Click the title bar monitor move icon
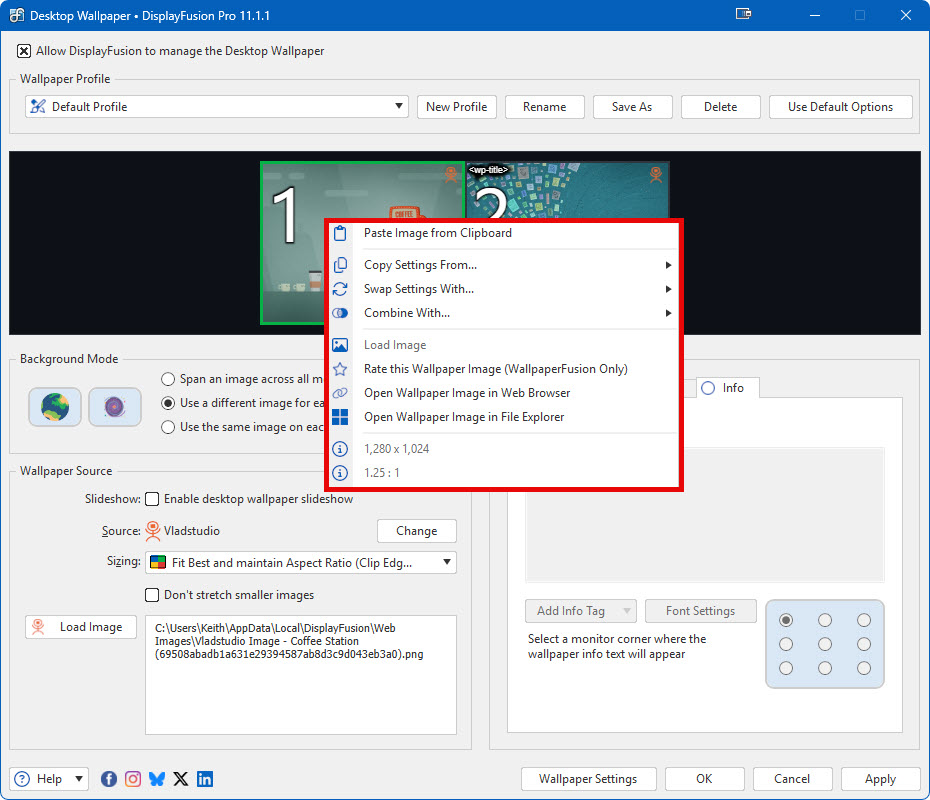Screen dimensions: 930x800 743,15
